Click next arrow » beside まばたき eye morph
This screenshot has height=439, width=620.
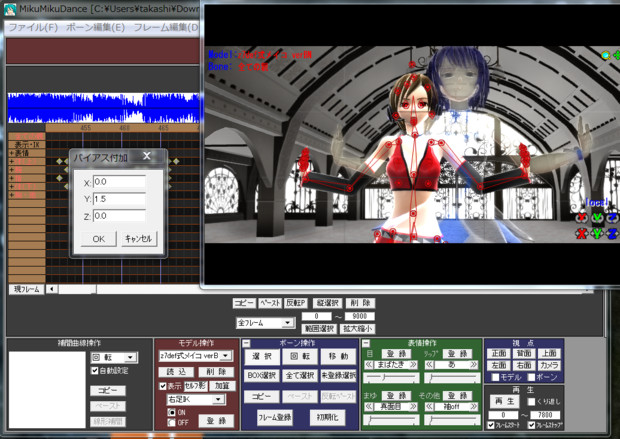click(x=413, y=364)
